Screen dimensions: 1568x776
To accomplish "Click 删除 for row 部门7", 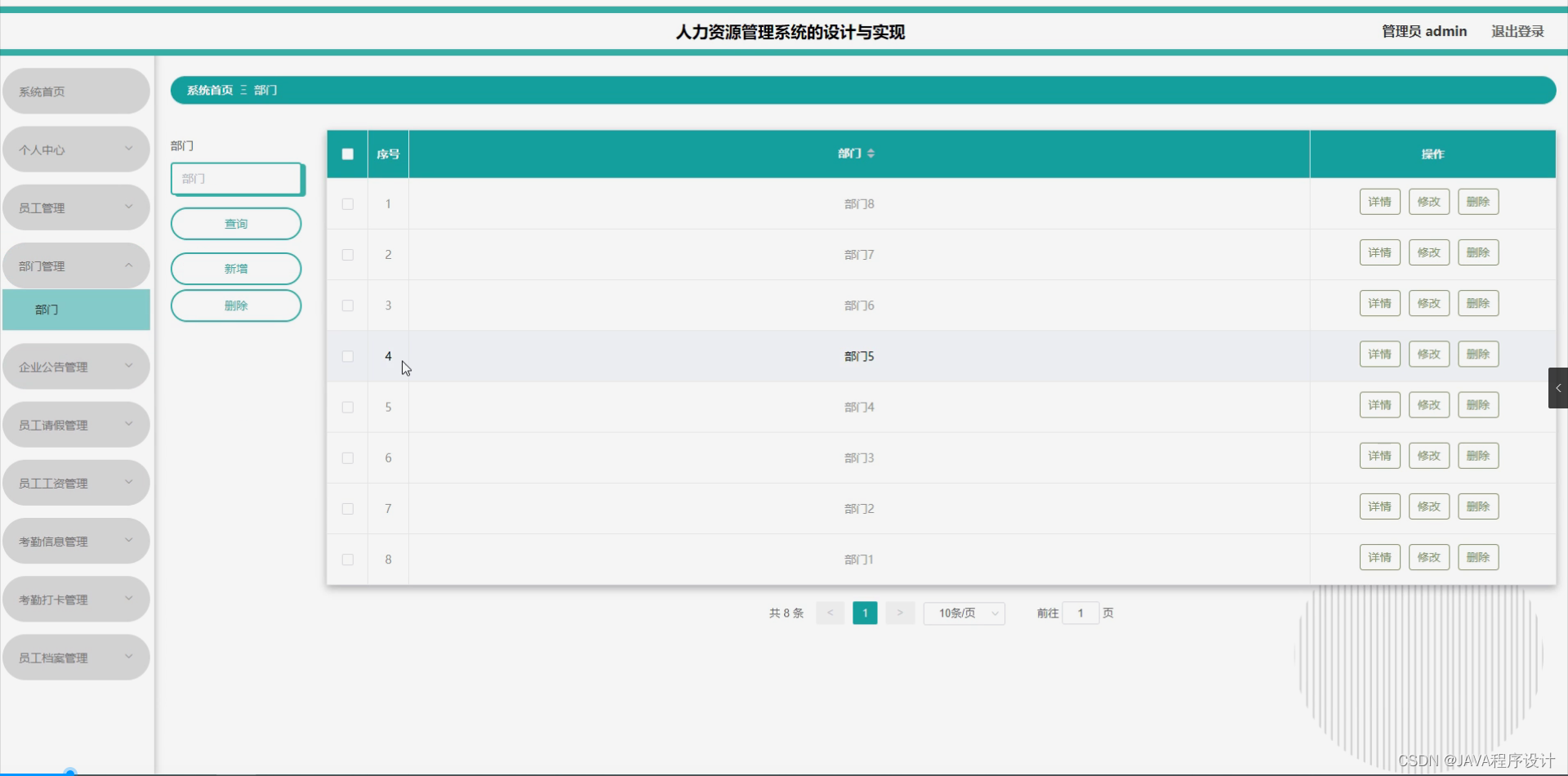I will [x=1478, y=252].
